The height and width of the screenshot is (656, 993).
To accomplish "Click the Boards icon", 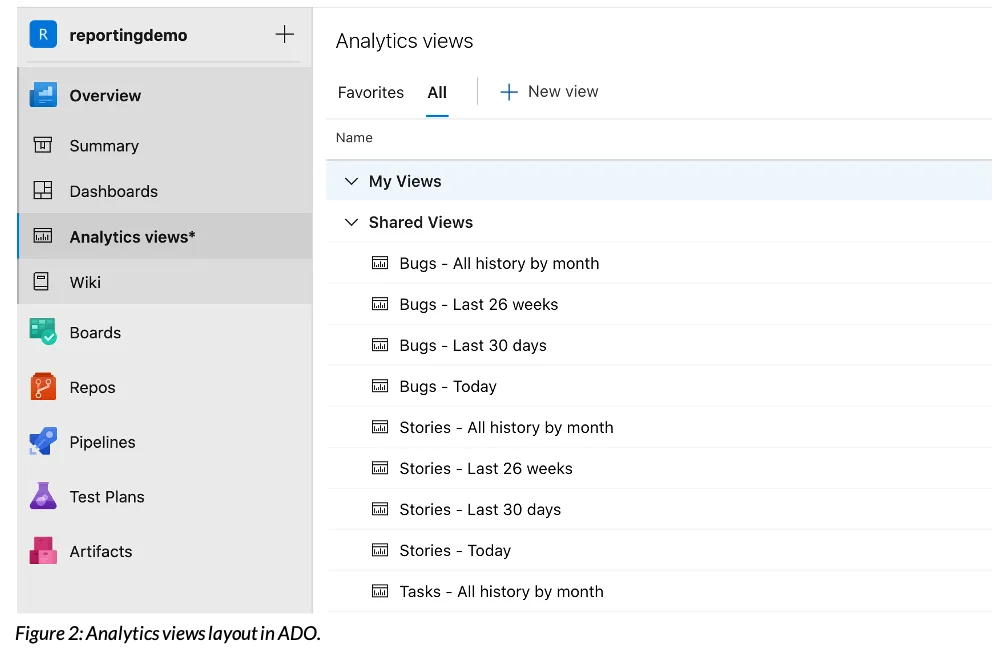I will tap(43, 331).
